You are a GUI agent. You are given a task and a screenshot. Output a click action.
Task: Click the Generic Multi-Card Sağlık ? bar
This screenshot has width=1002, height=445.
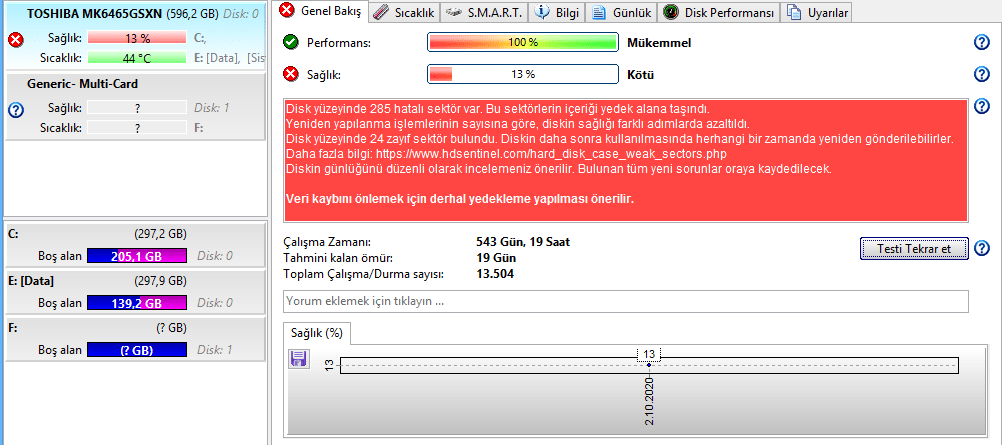point(137,107)
